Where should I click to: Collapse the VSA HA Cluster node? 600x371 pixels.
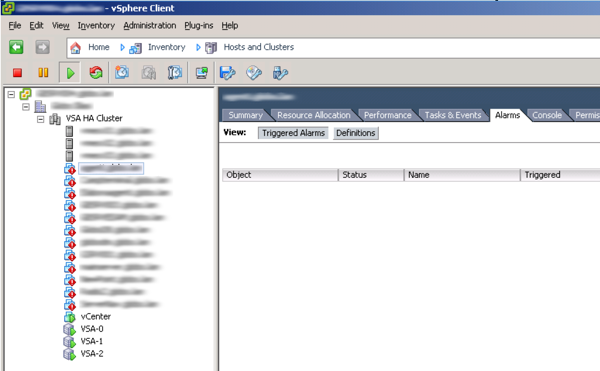(41, 119)
